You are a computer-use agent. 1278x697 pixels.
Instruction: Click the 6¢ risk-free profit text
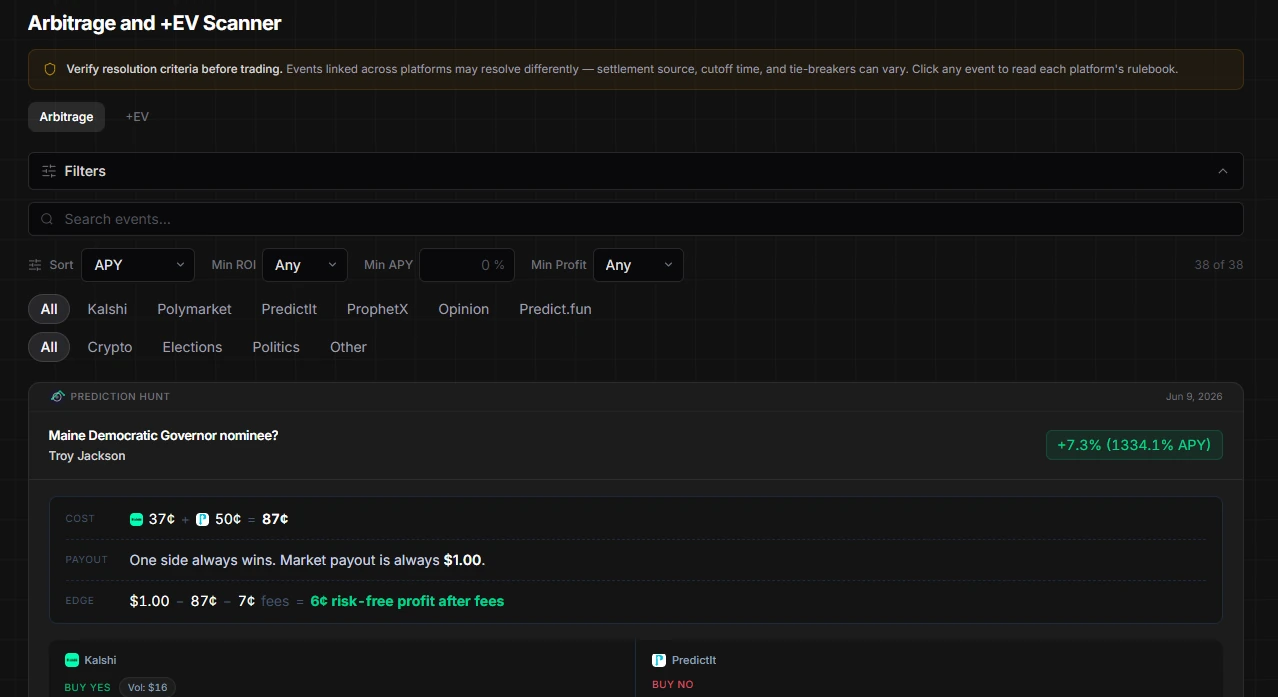coord(407,601)
